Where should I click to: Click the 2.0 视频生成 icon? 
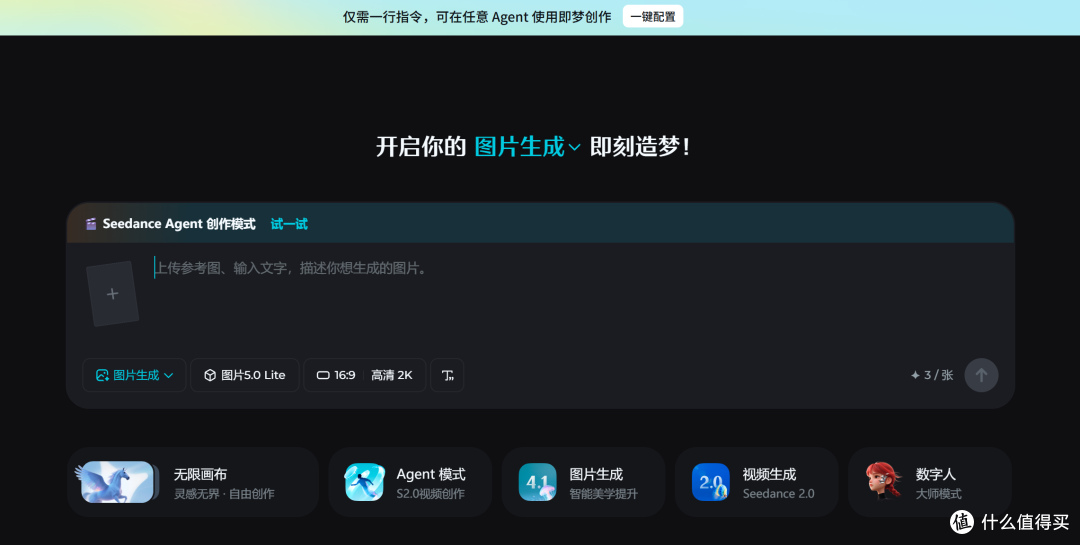coord(711,482)
